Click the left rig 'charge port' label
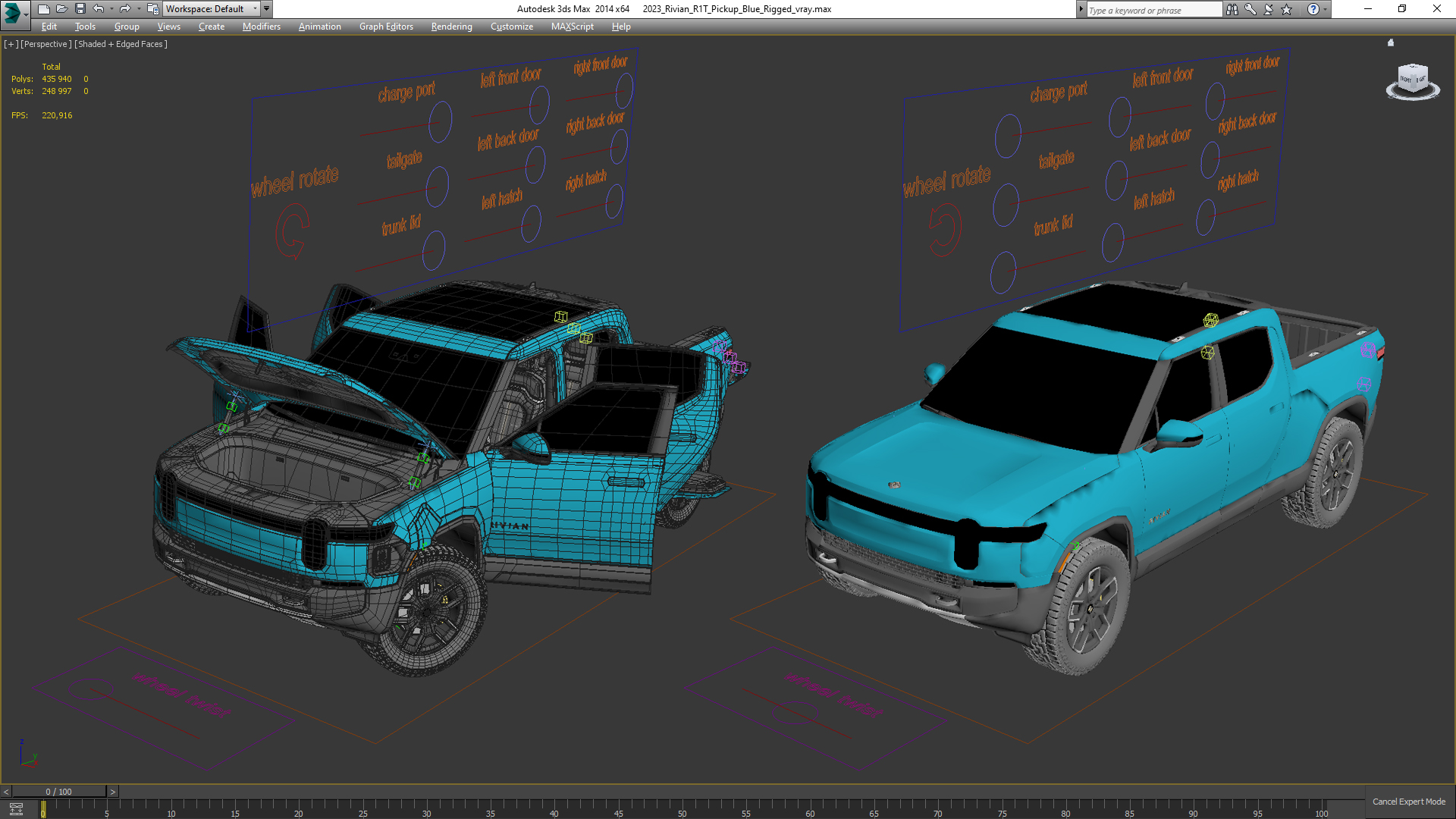 [x=406, y=92]
